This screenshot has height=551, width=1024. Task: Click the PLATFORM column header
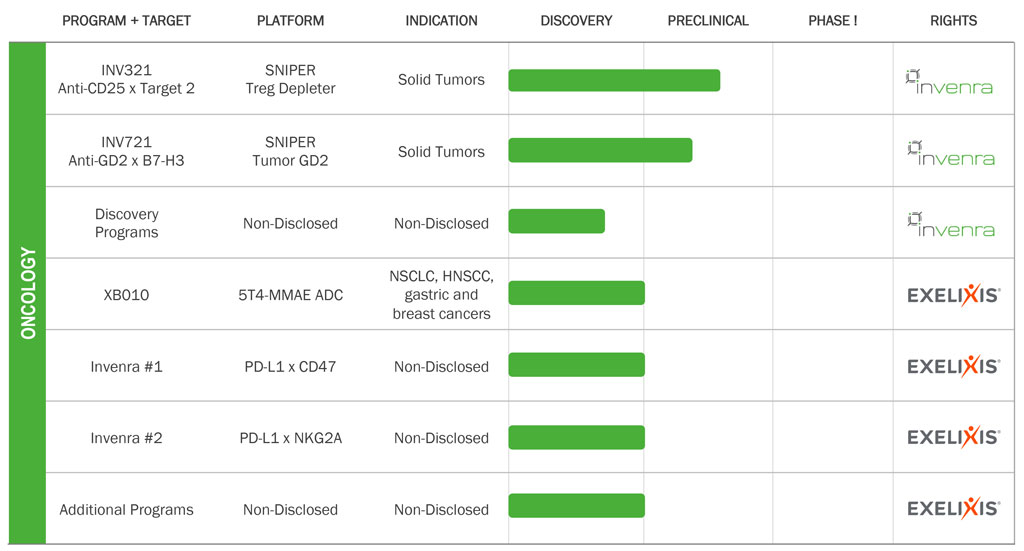(x=290, y=21)
